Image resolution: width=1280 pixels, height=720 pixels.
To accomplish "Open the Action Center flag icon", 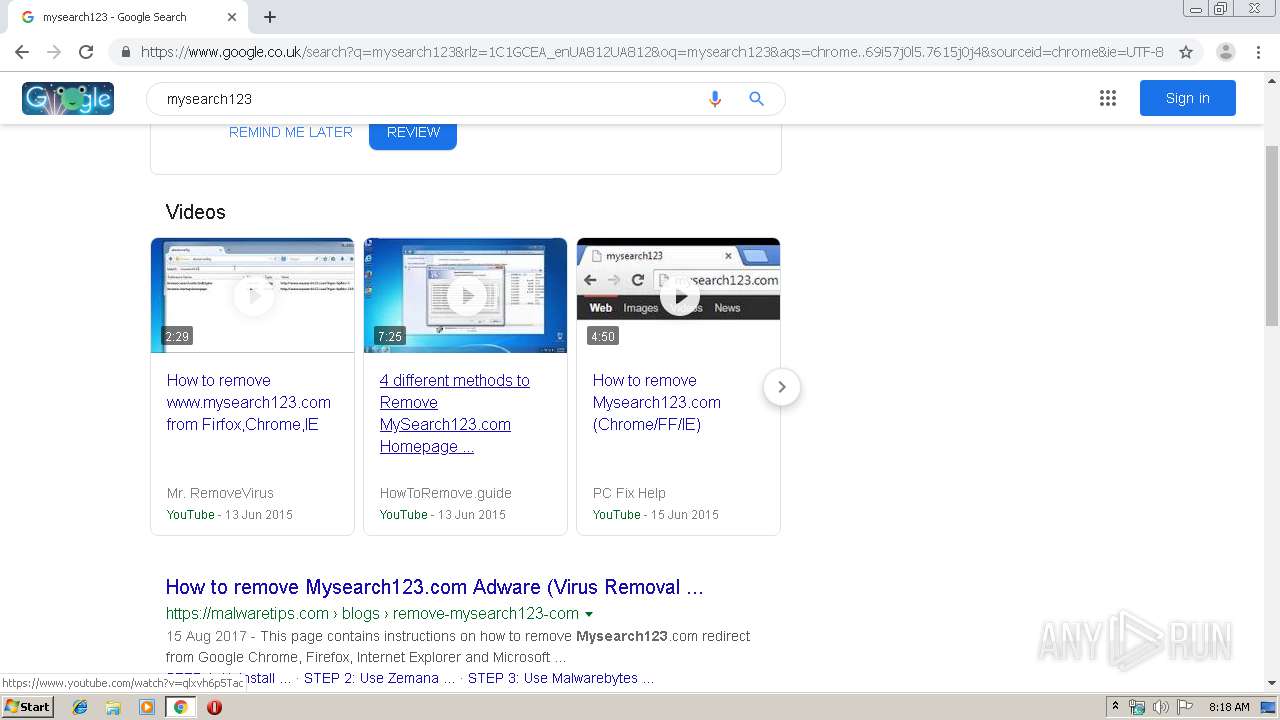I will pyautogui.click(x=1185, y=707).
